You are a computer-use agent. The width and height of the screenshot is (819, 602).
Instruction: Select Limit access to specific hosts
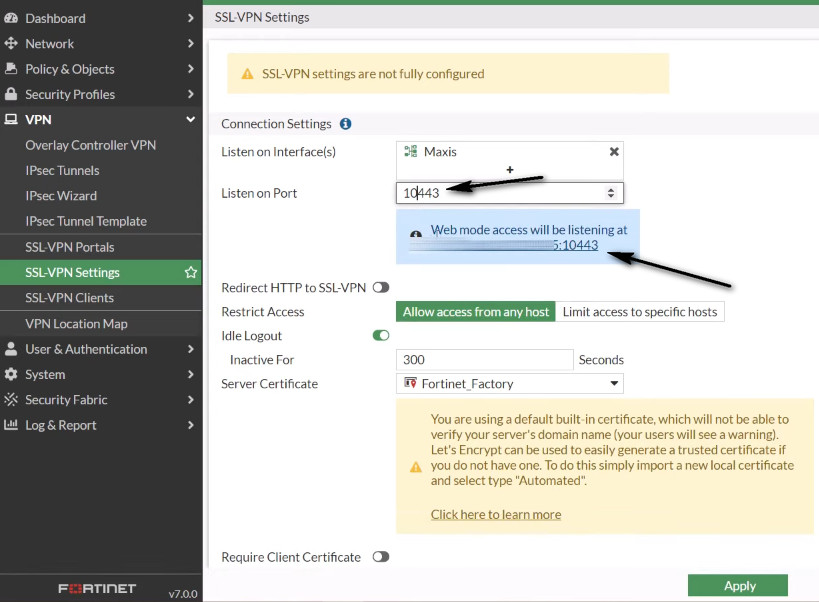(x=640, y=312)
